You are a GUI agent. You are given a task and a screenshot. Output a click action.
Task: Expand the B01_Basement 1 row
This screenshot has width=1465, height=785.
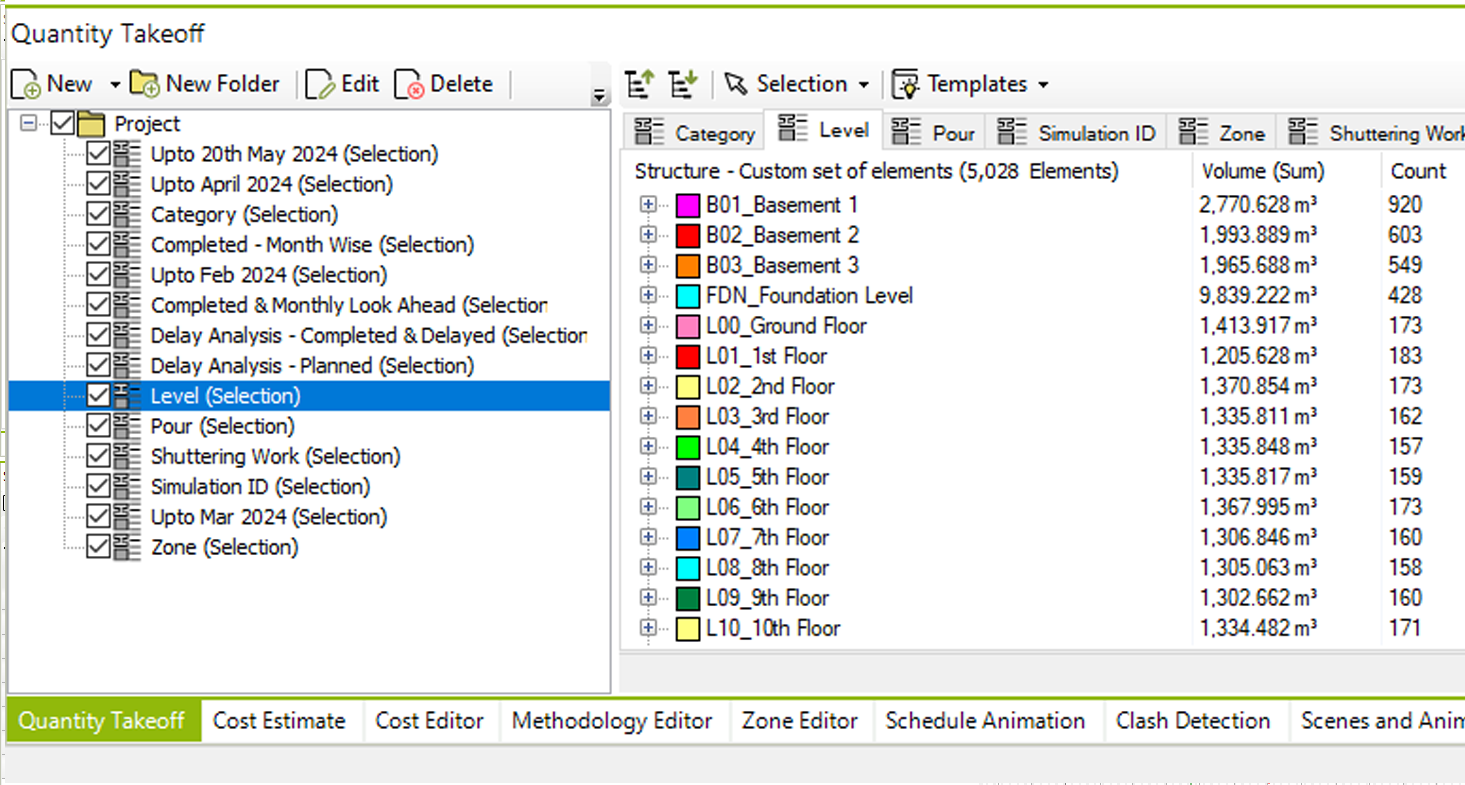click(x=649, y=205)
